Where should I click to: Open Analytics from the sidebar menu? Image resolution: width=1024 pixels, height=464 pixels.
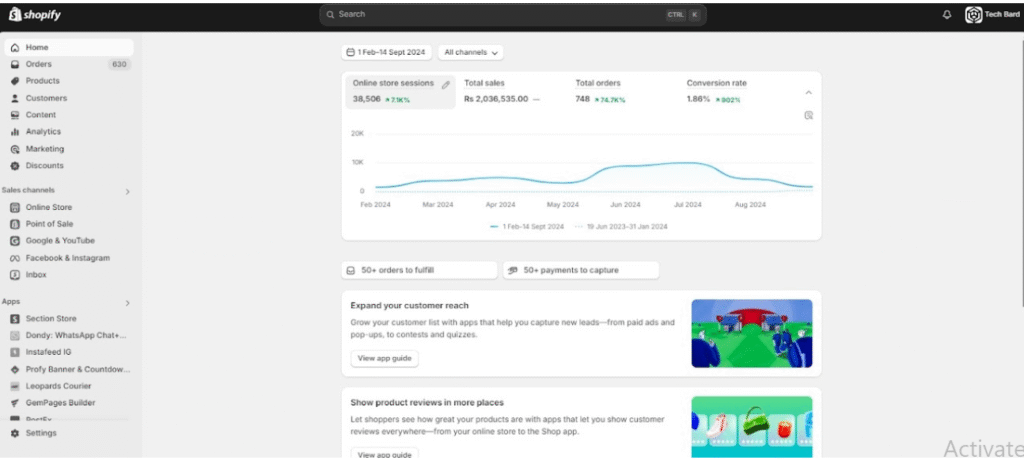[x=43, y=132]
